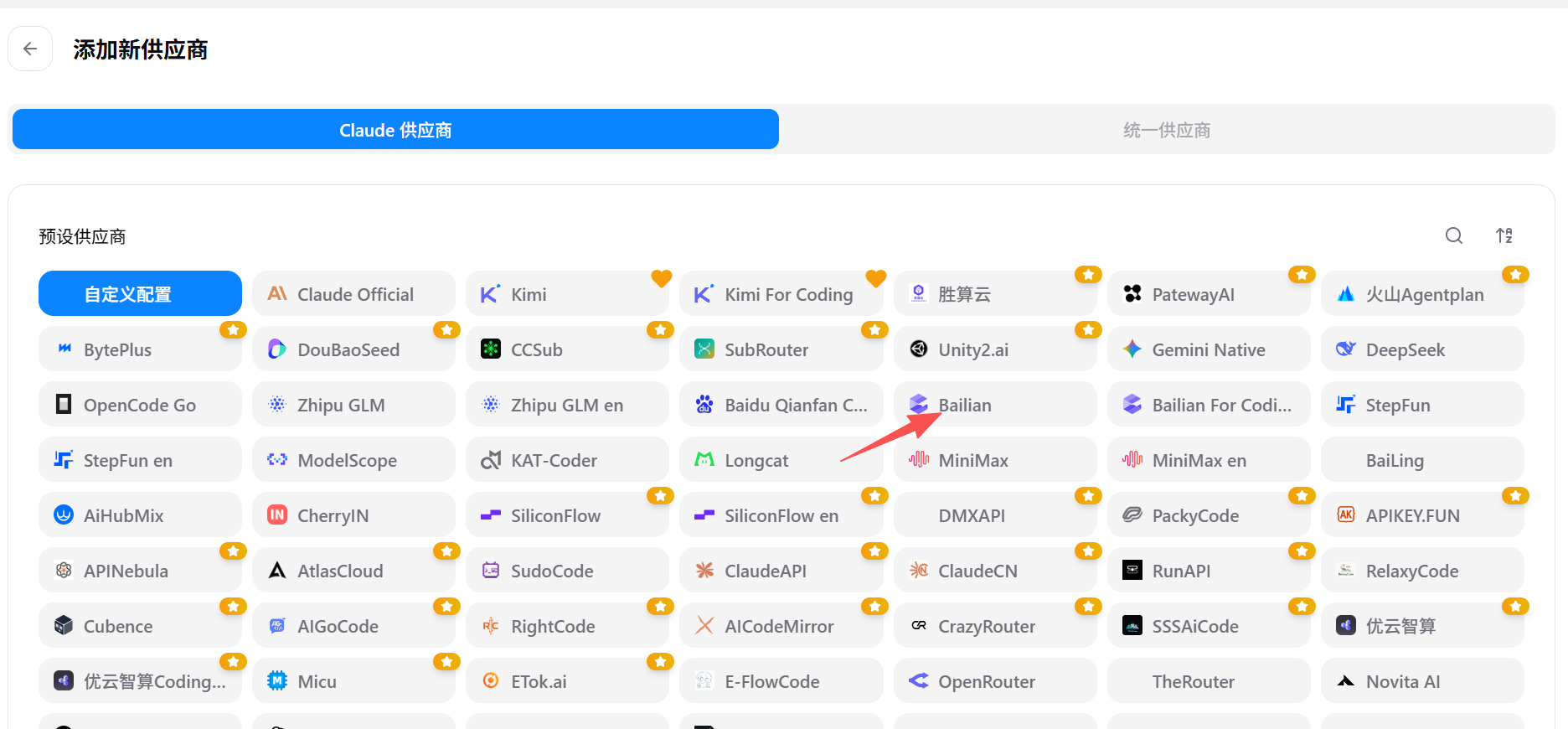This screenshot has width=1568, height=729.
Task: Choose the AtlasCloud provider
Action: (x=353, y=570)
